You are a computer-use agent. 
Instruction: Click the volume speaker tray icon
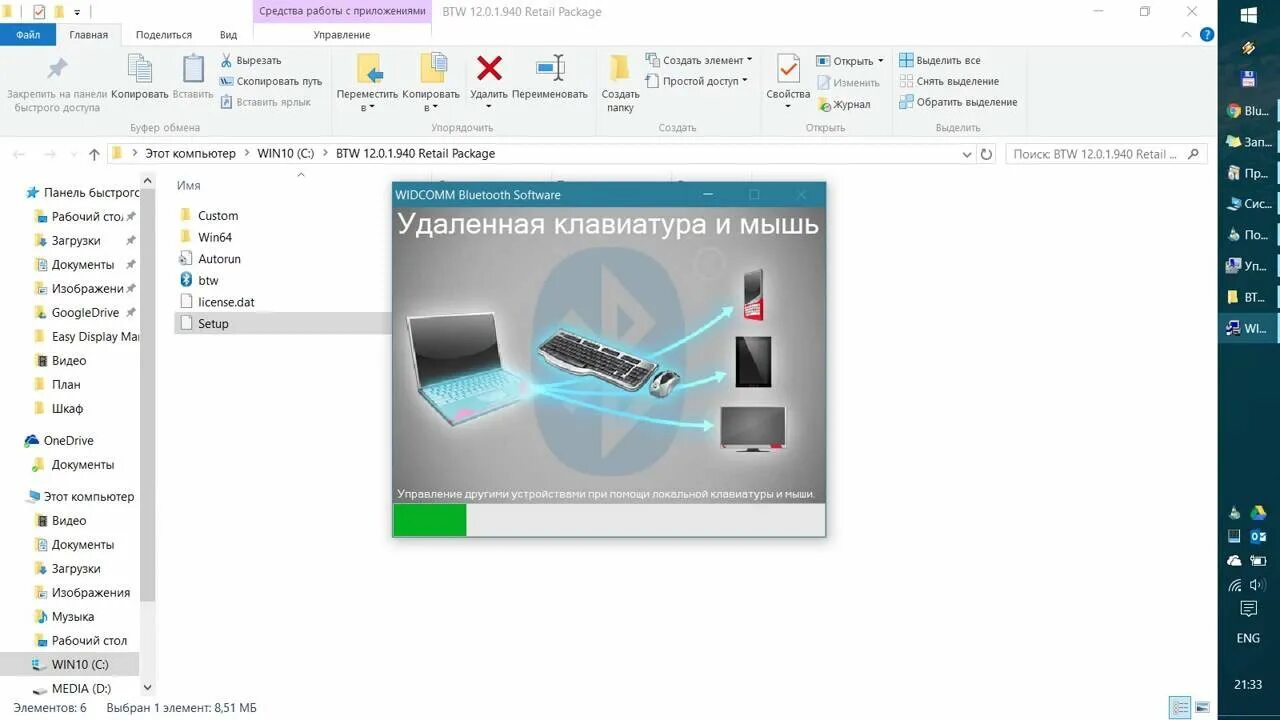1258,585
